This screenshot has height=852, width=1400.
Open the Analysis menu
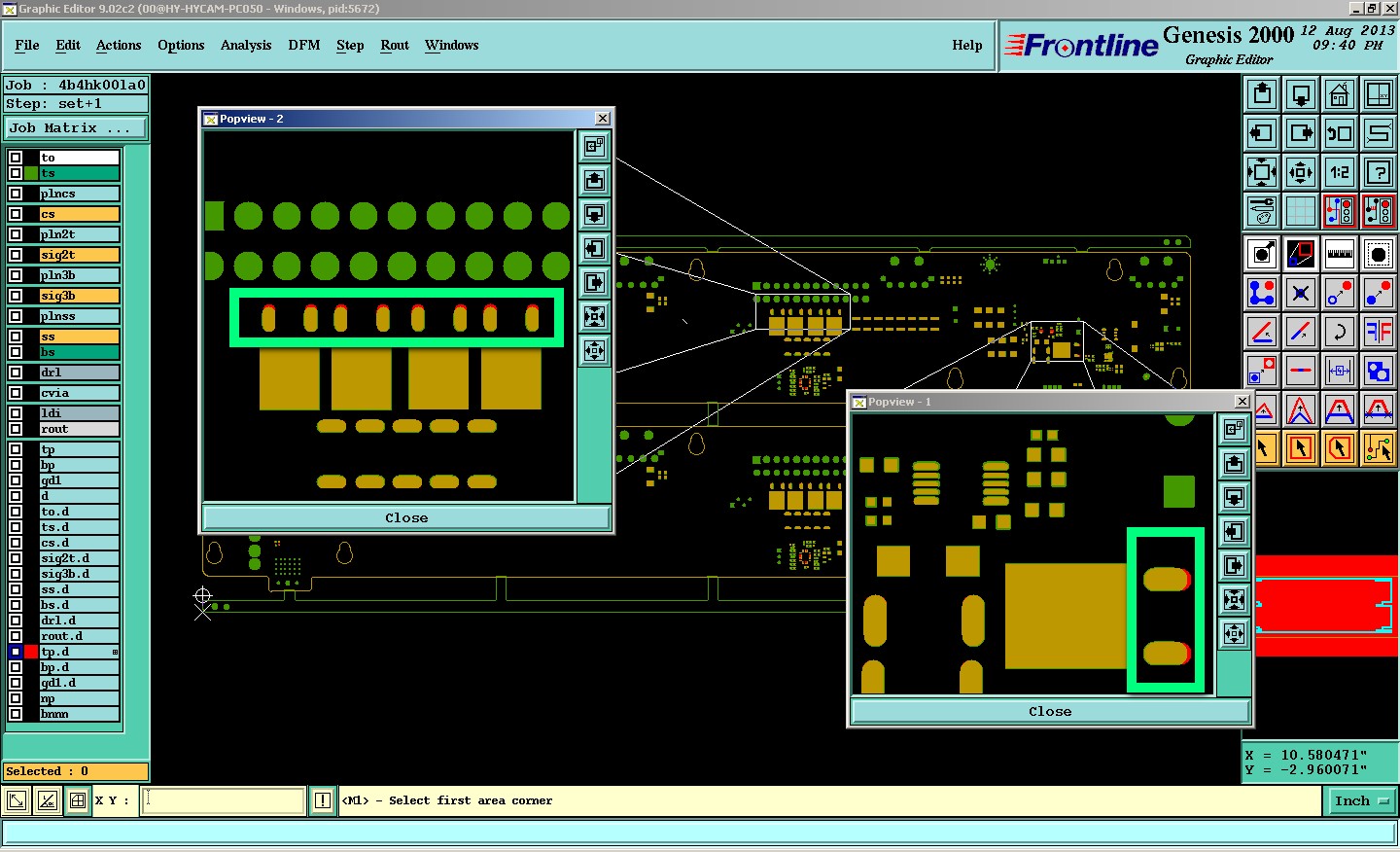point(245,46)
